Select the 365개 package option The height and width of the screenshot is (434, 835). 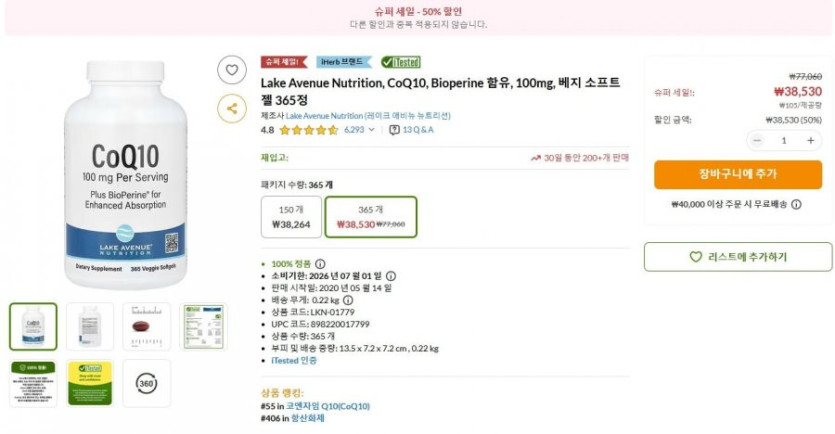pos(371,217)
